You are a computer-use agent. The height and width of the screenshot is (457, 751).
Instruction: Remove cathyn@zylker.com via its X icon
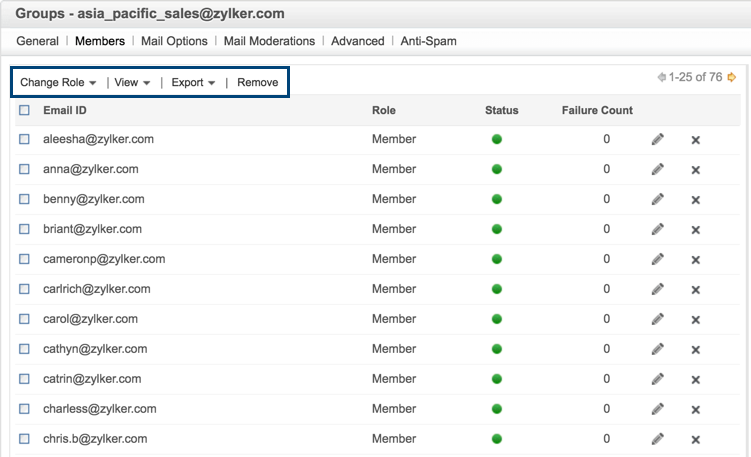tap(695, 350)
